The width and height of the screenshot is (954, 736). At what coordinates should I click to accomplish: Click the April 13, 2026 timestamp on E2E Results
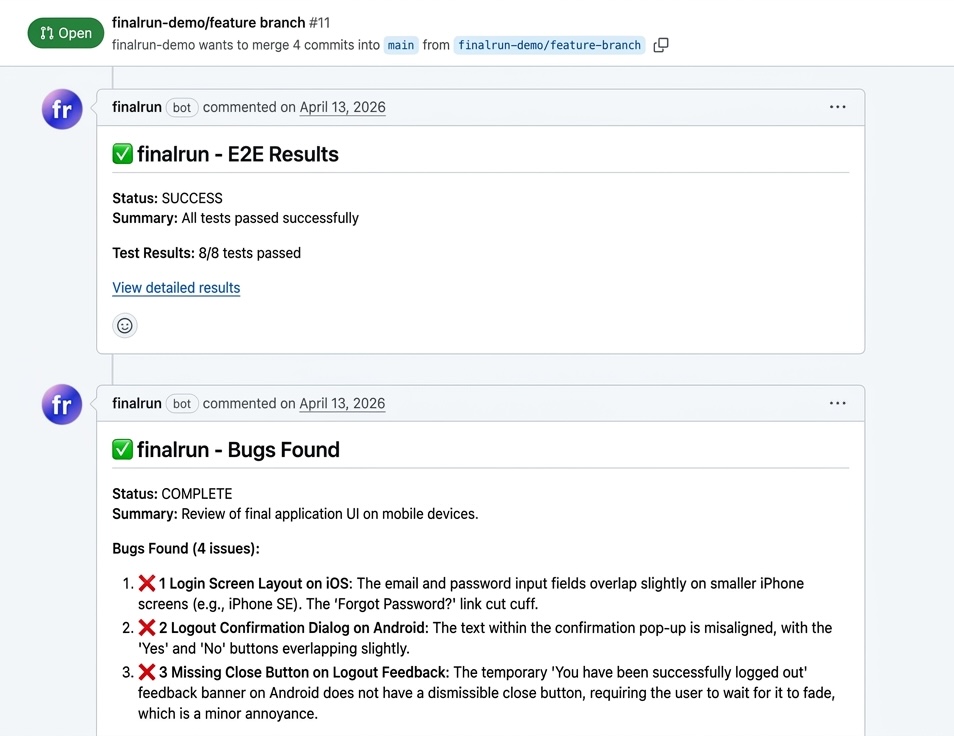point(342,106)
